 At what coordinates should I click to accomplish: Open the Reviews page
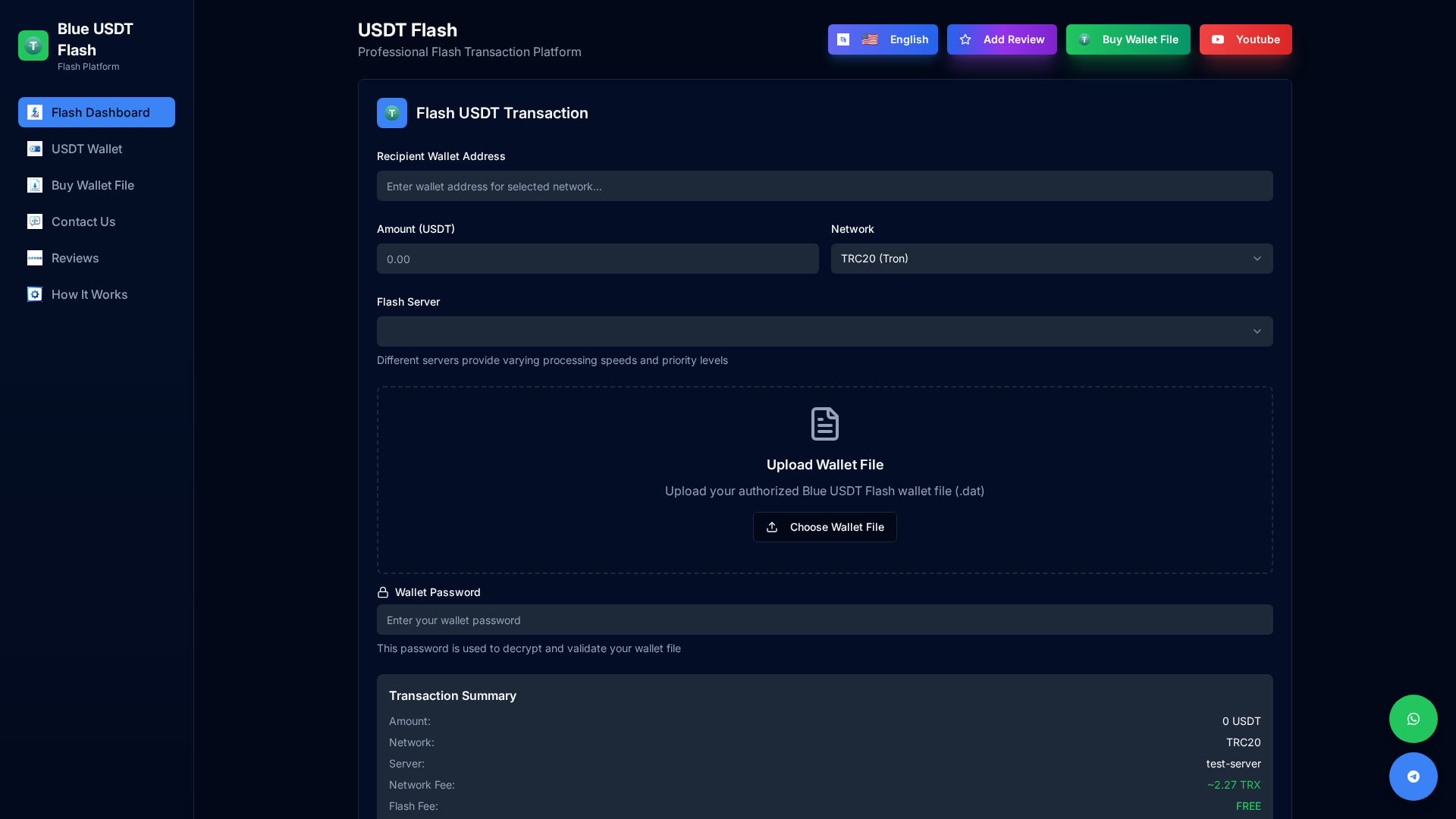point(96,258)
